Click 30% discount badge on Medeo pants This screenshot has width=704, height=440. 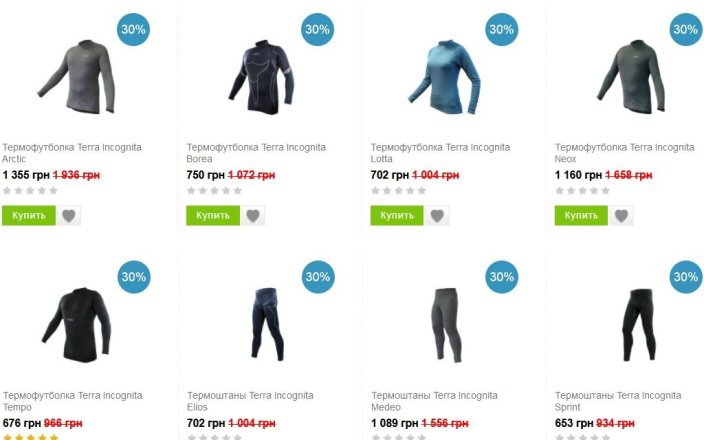502,277
